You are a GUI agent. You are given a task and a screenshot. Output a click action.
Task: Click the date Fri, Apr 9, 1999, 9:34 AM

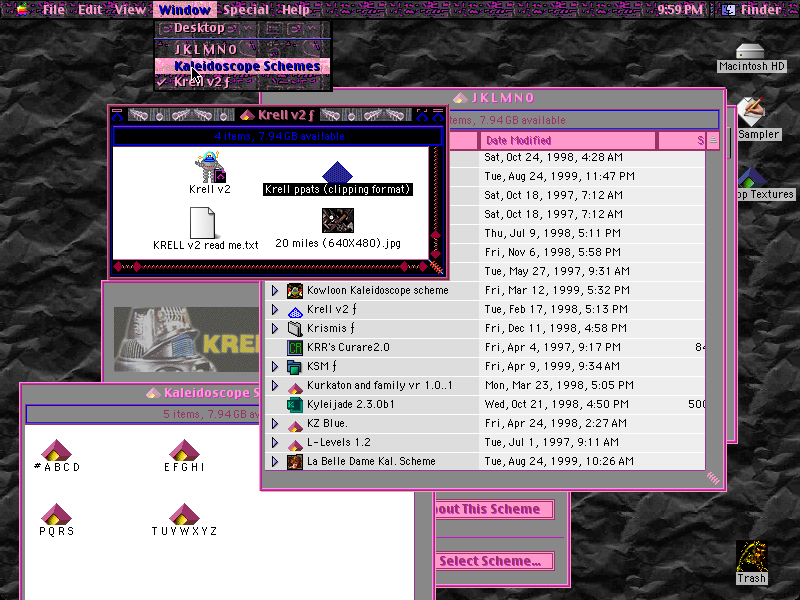[552, 366]
